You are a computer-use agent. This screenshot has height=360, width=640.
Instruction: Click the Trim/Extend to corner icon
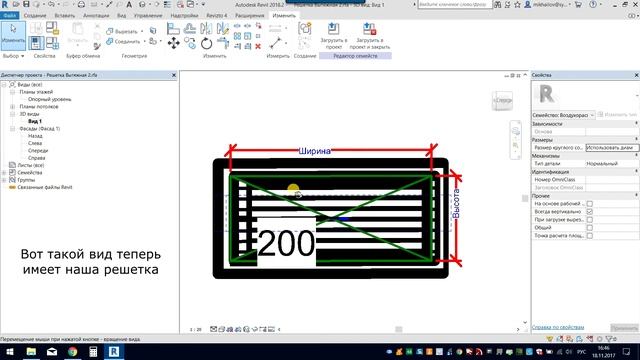click(223, 43)
